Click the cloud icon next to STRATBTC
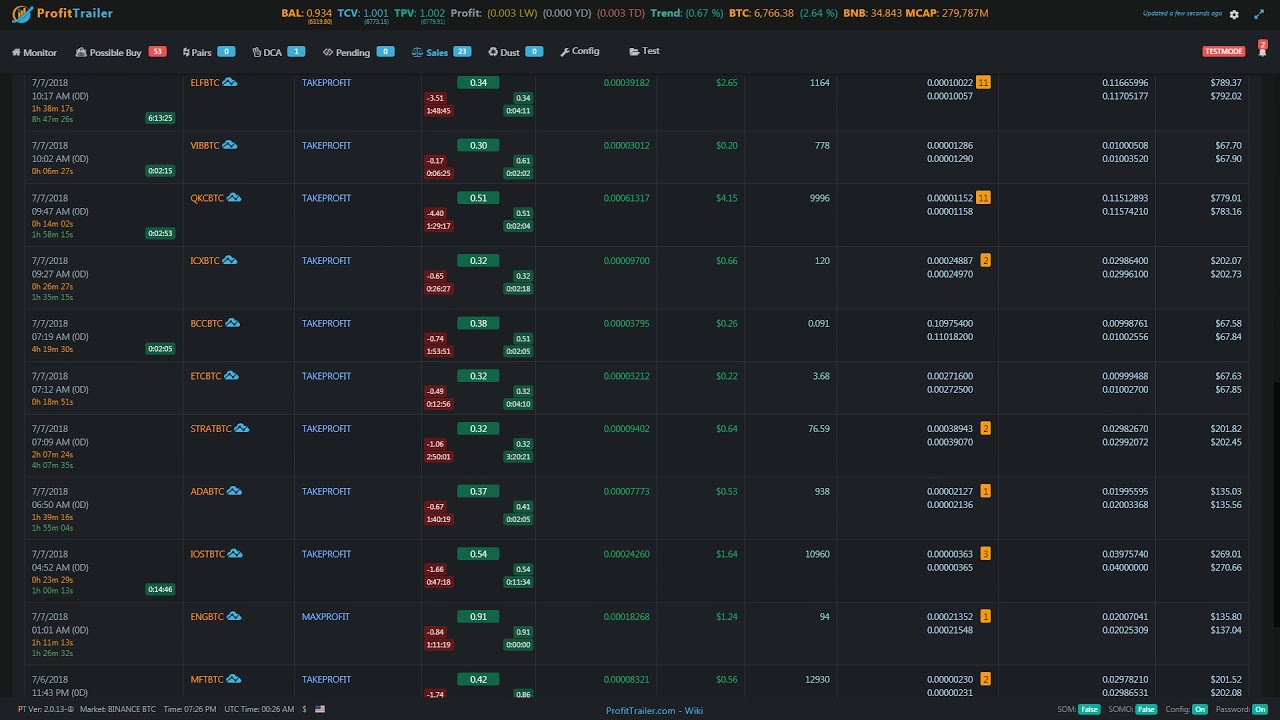The image size is (1280, 720). 241,428
